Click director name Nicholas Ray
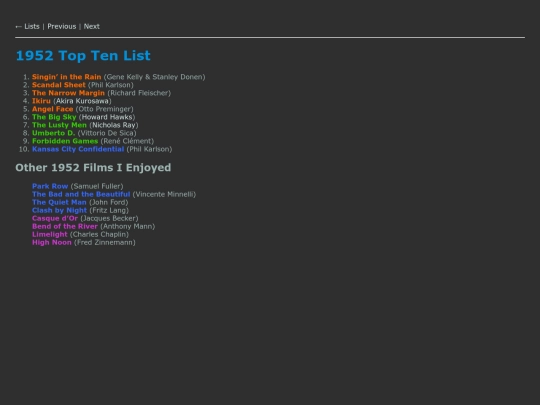 tap(114, 125)
